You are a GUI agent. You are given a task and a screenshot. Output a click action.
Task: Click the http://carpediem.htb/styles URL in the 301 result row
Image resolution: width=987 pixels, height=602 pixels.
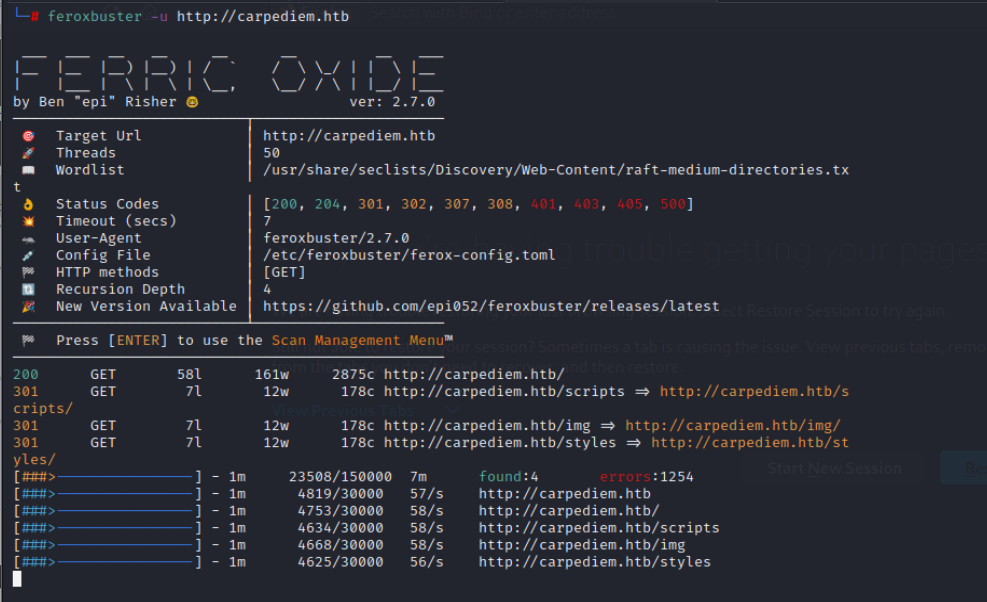(x=500, y=443)
